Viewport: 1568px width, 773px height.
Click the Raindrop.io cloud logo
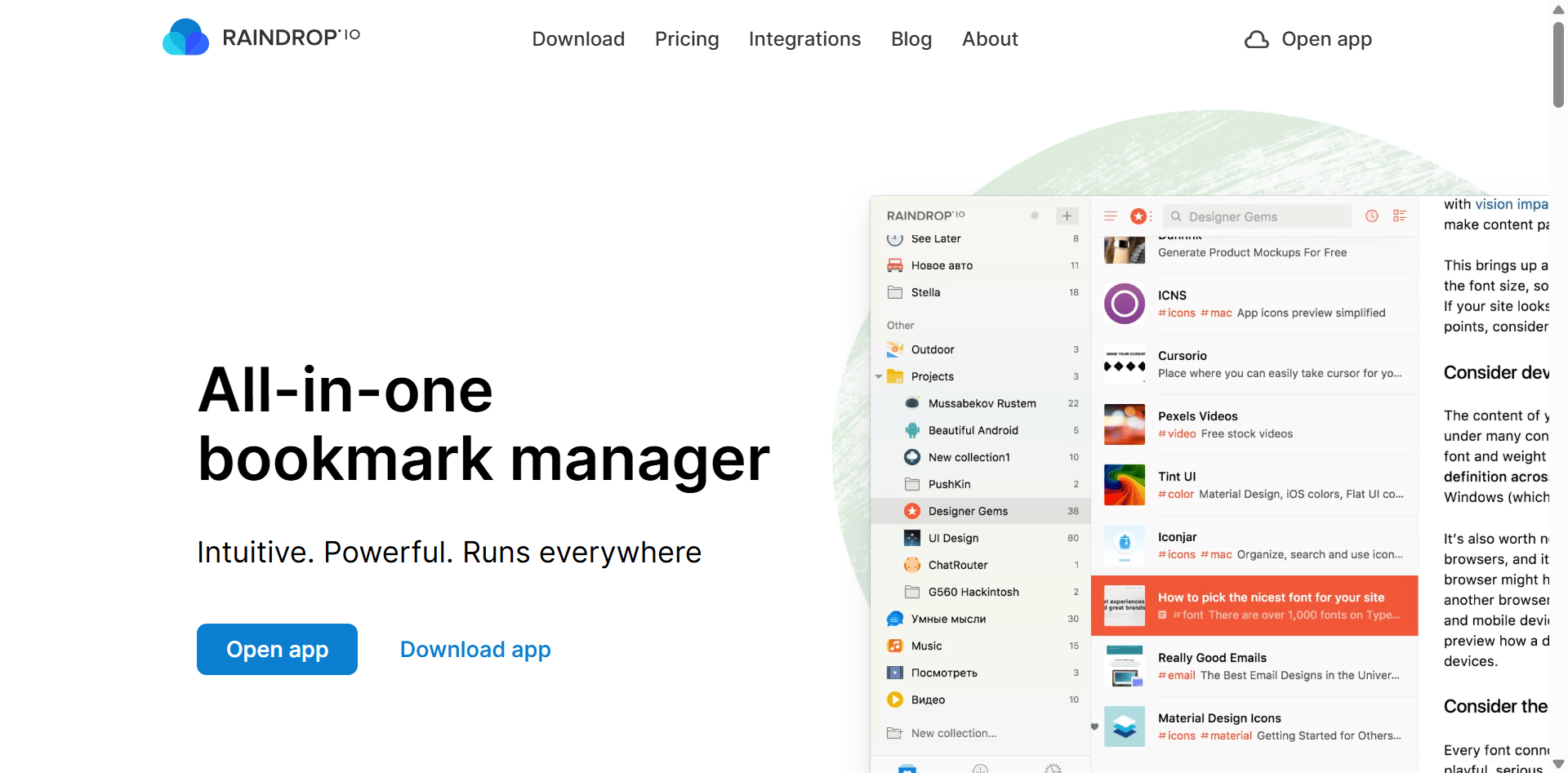point(185,38)
